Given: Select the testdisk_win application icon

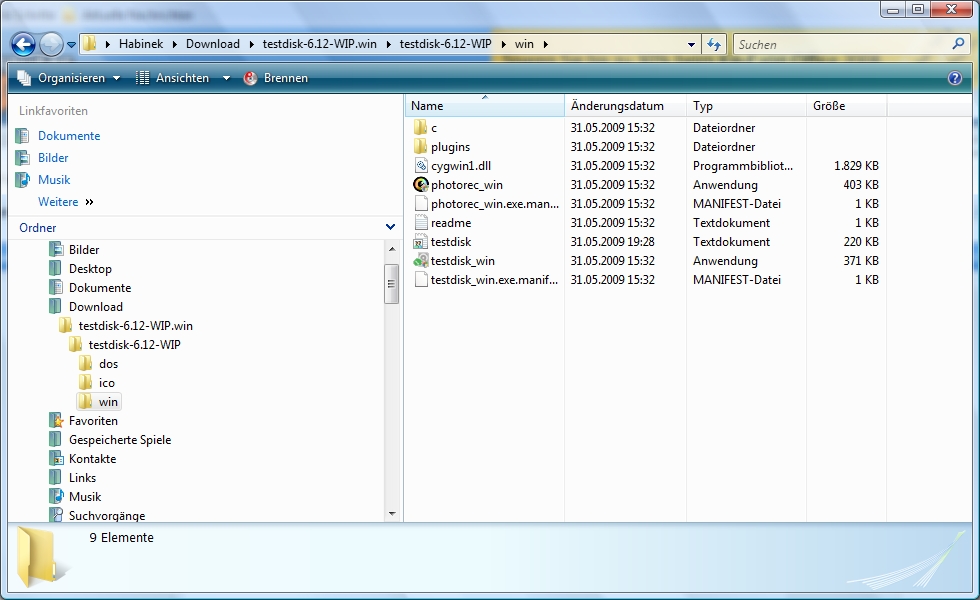Looking at the screenshot, I should point(421,261).
